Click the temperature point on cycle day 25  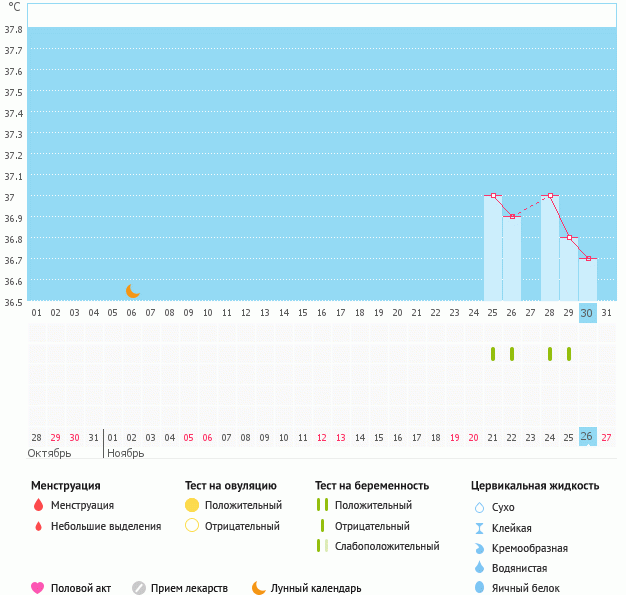coord(493,196)
